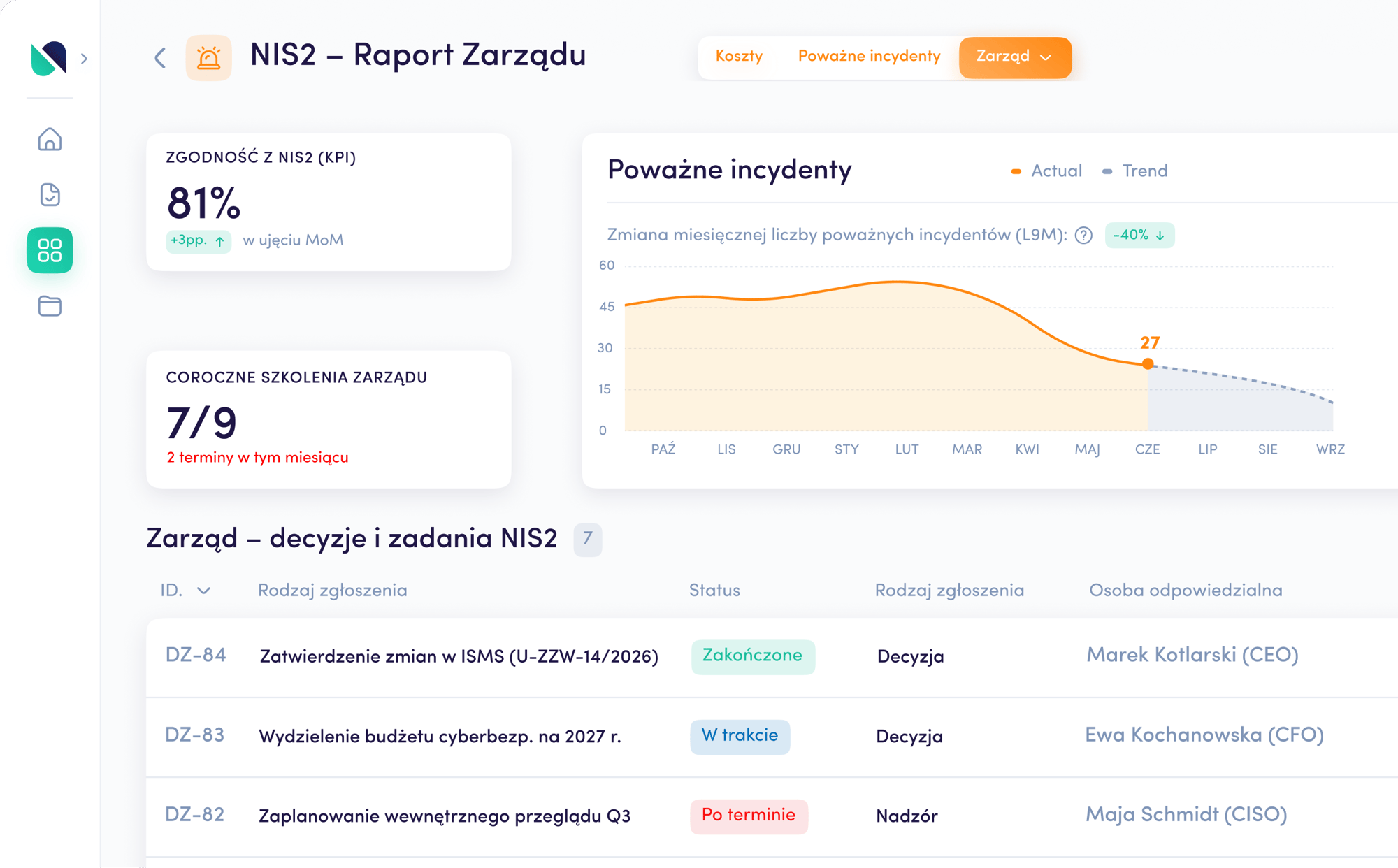The height and width of the screenshot is (868, 1398).
Task: Open the Home icon in sidebar
Action: coord(50,139)
